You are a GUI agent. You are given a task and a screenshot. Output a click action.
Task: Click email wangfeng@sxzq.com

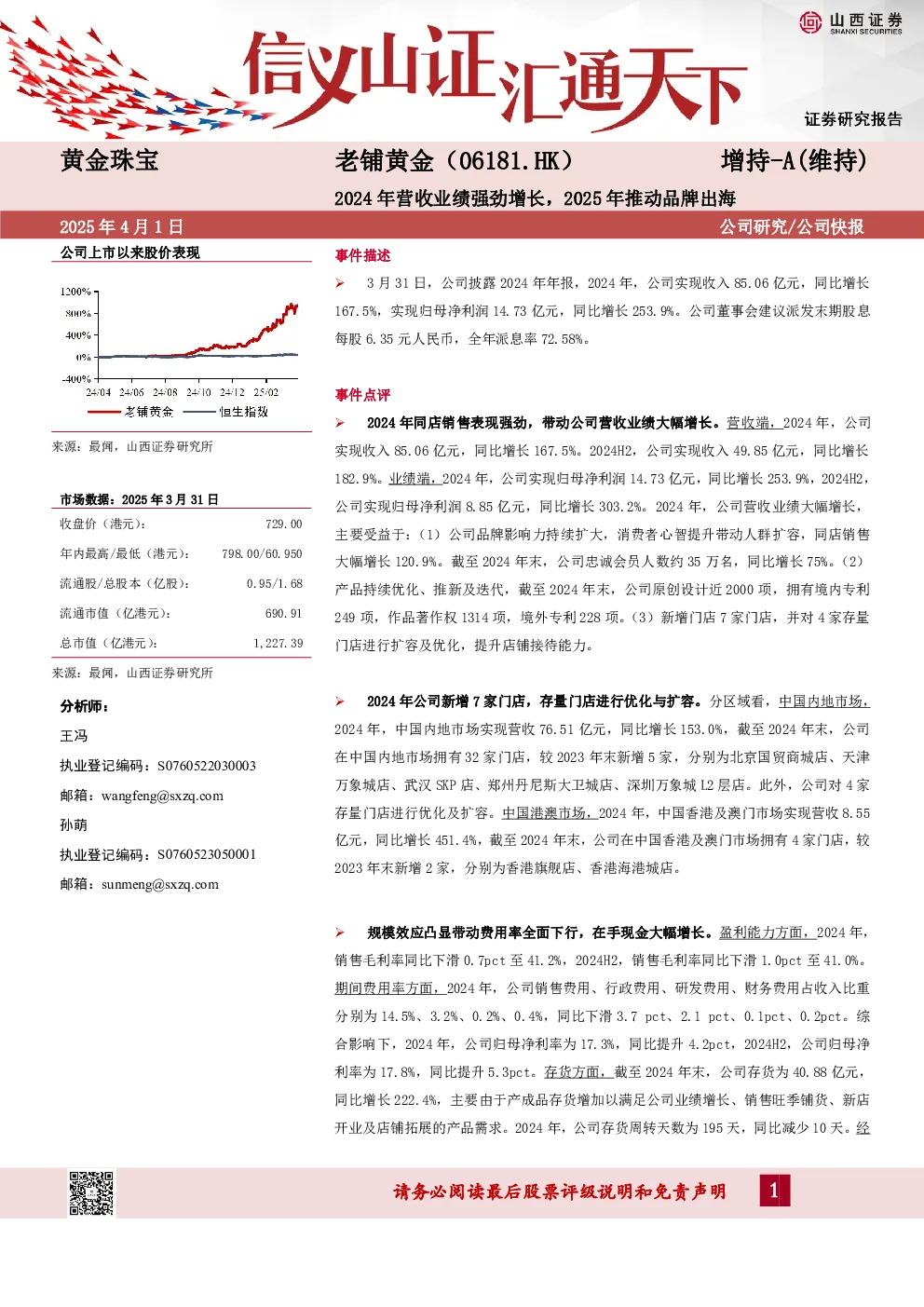(x=162, y=796)
